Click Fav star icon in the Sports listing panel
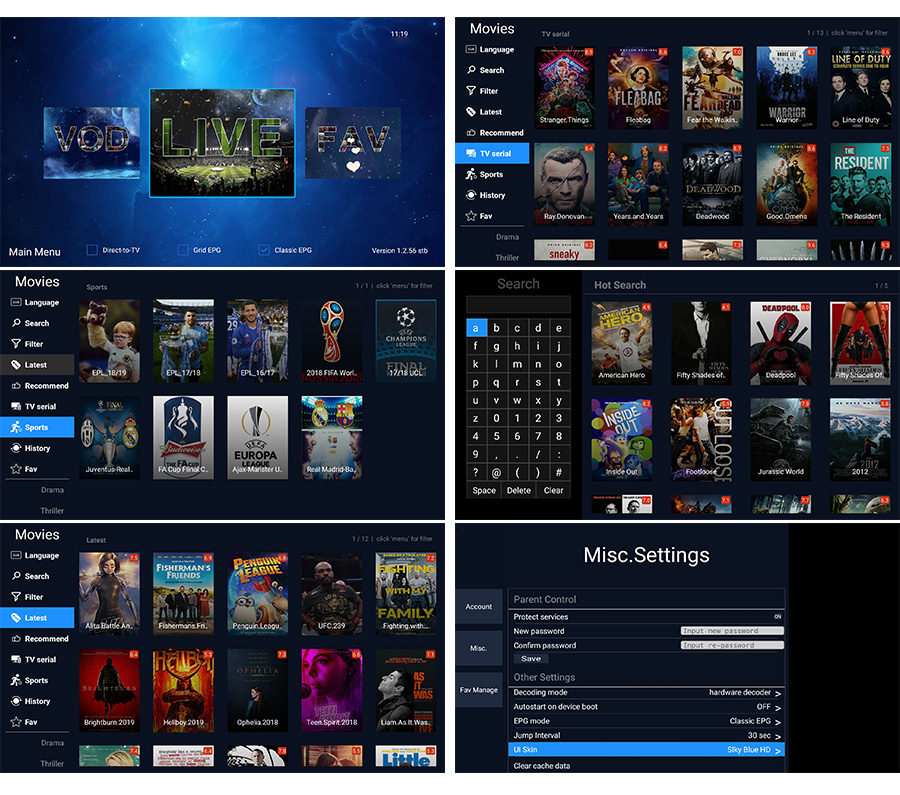Viewport: 900px width, 795px height. tap(16, 469)
